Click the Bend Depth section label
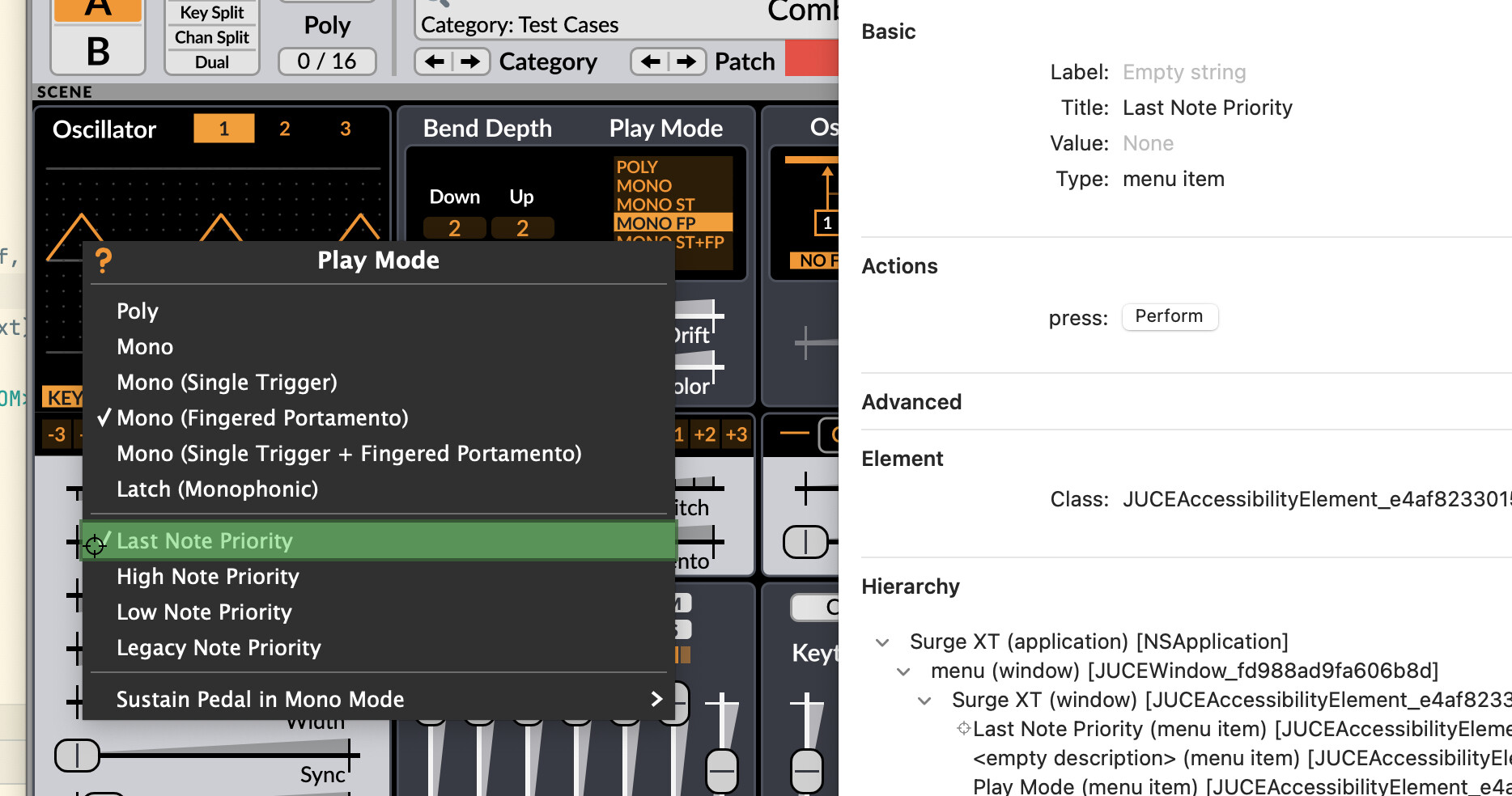Viewport: 1512px width, 796px height. point(487,129)
